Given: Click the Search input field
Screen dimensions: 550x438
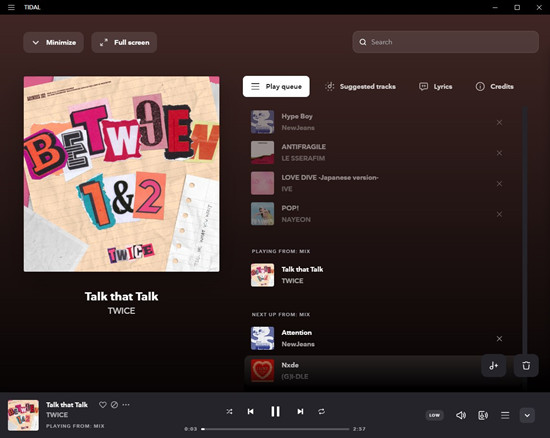Looking at the screenshot, I should pyautogui.click(x=445, y=42).
